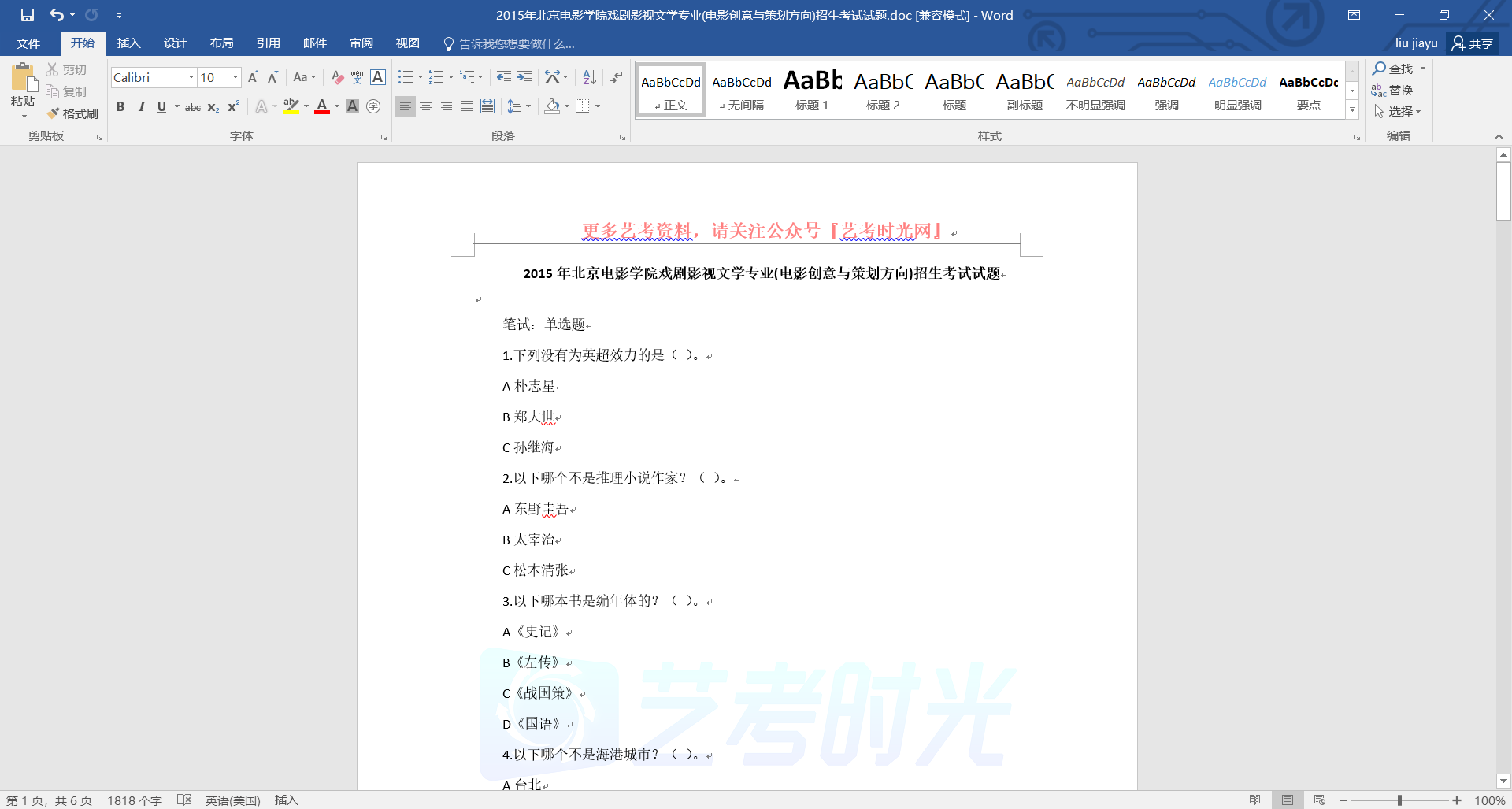Click the Clear Formatting eraser icon
Screen dimensions: 1512x809
[x=337, y=77]
